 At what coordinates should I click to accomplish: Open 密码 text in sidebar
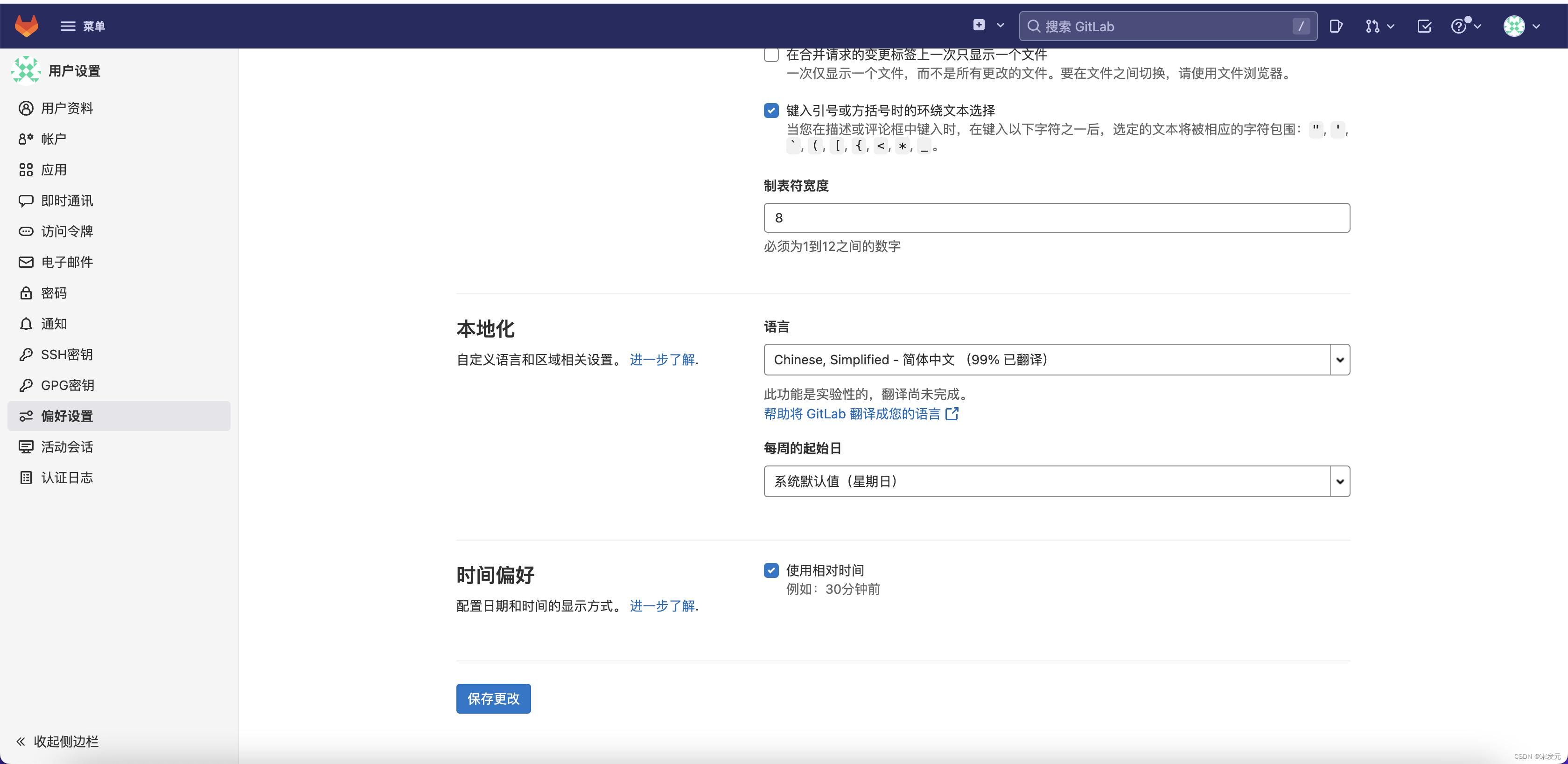click(x=54, y=293)
